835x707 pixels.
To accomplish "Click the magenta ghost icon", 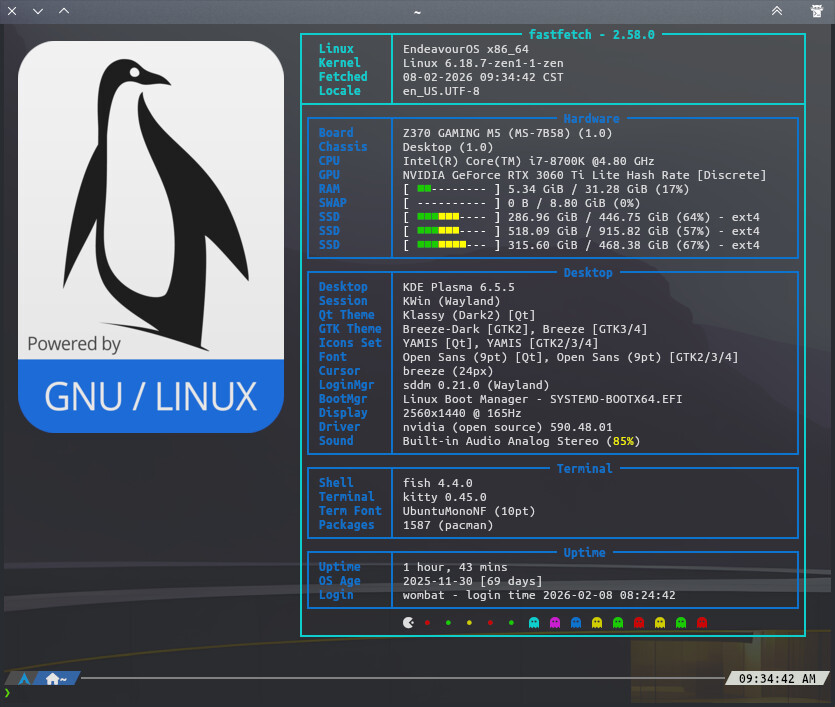I will tap(555, 622).
